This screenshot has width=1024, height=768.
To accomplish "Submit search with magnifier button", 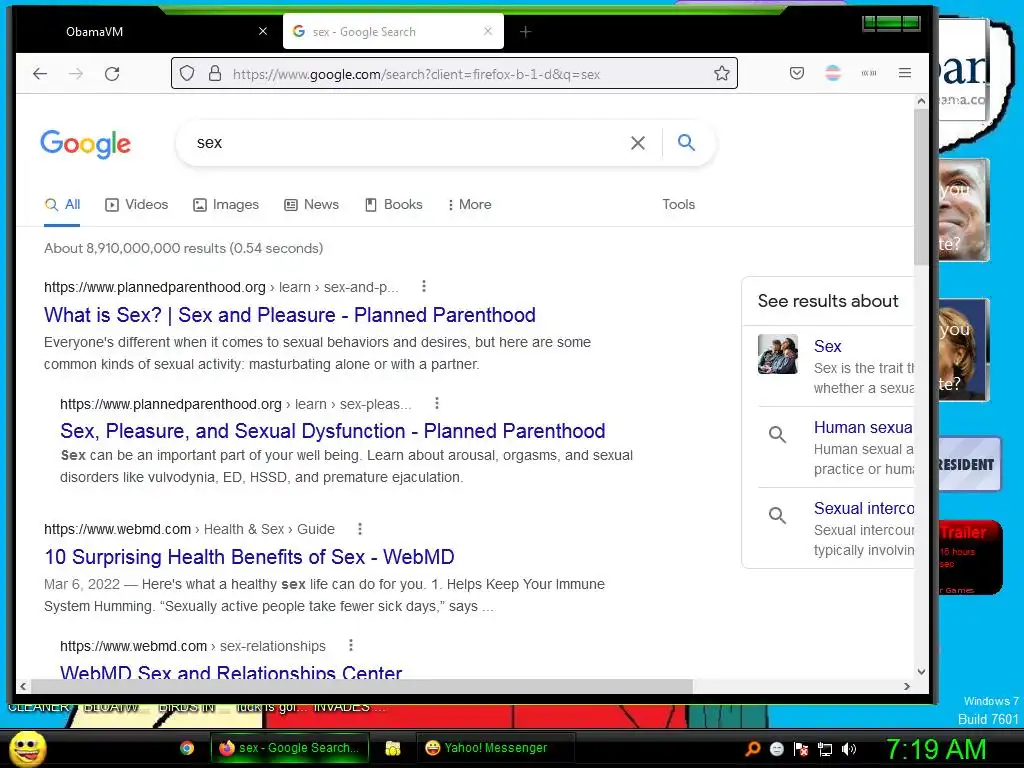I will tap(686, 142).
